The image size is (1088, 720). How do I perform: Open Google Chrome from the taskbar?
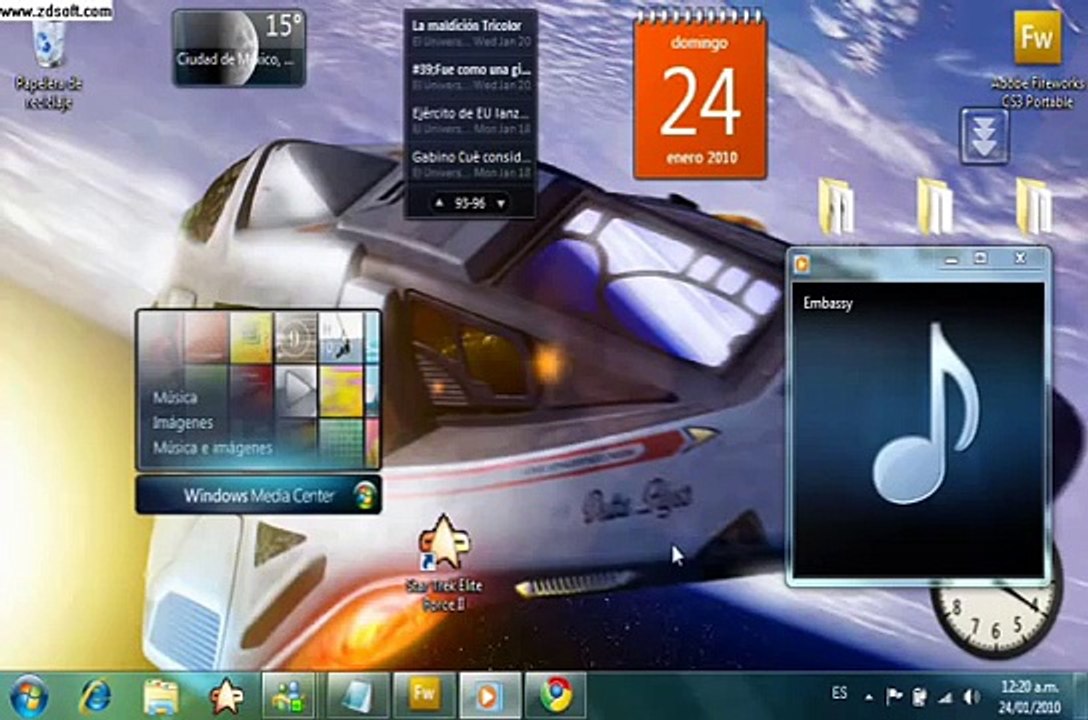(x=556, y=696)
